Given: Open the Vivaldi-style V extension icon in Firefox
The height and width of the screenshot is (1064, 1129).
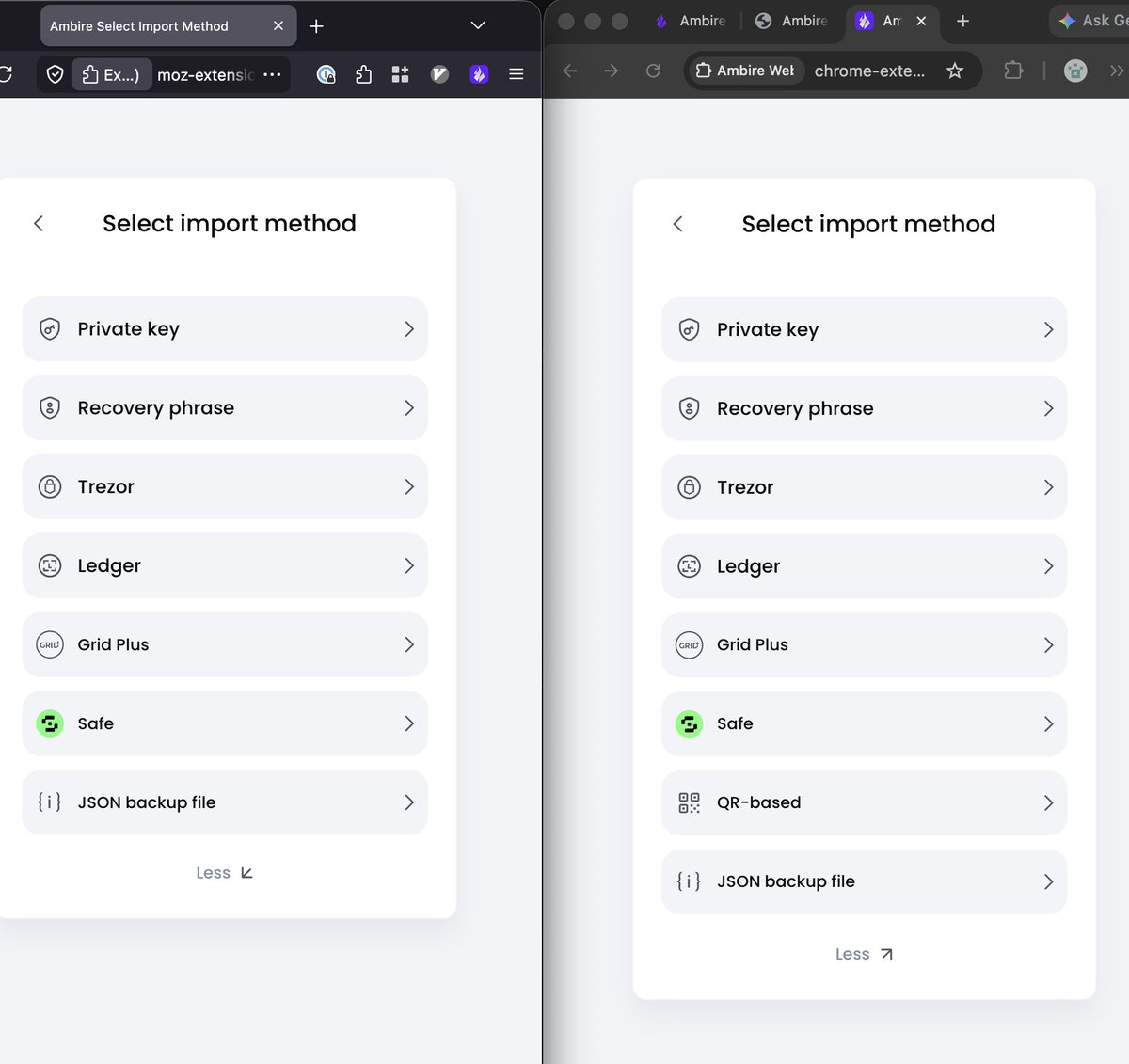Looking at the screenshot, I should [x=439, y=74].
